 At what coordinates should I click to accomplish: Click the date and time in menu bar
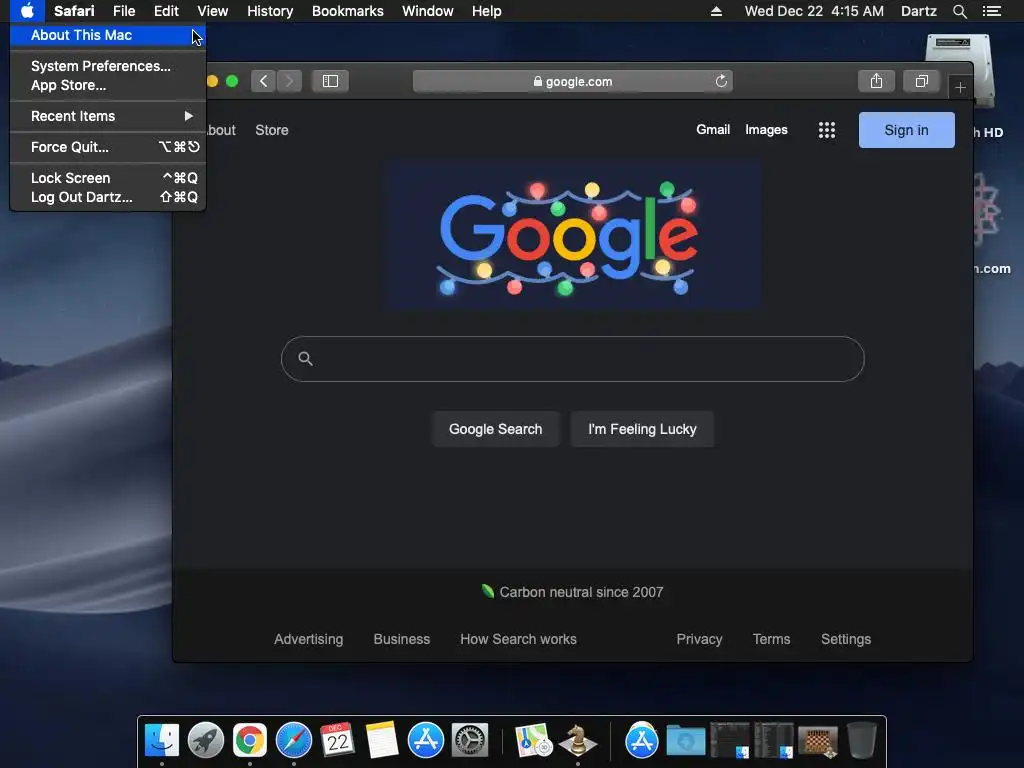pyautogui.click(x=814, y=11)
